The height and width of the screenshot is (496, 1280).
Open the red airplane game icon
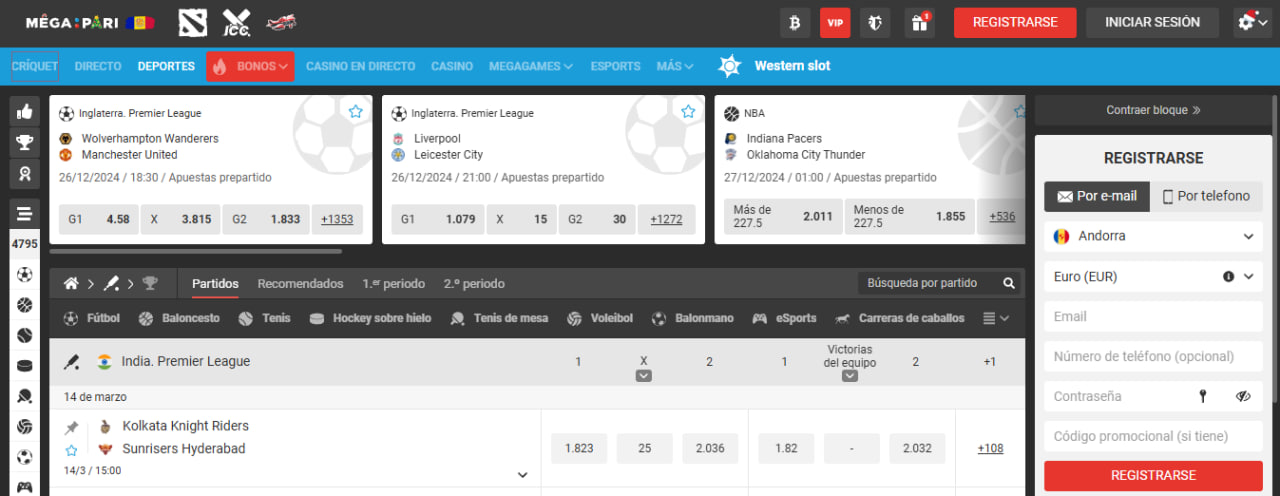281,22
